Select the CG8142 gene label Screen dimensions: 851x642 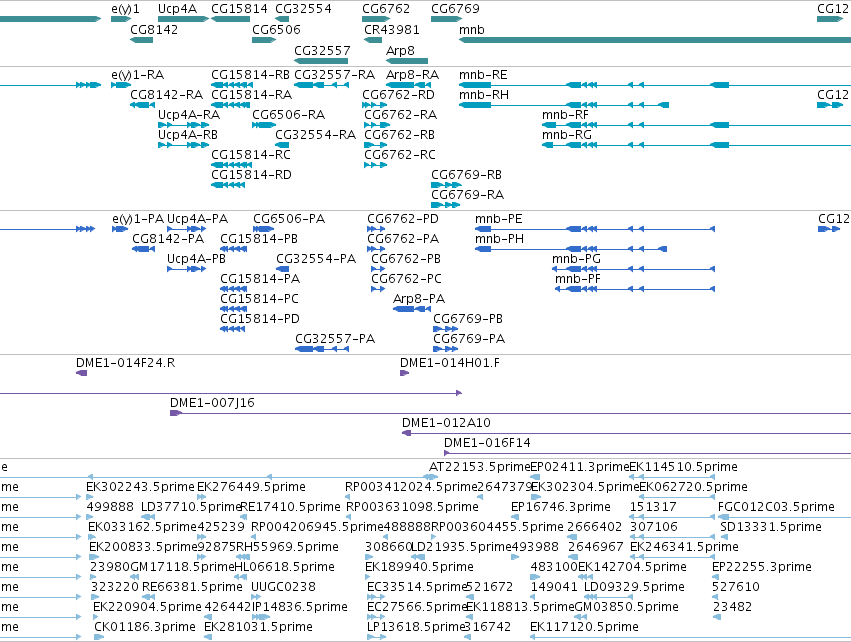click(154, 30)
